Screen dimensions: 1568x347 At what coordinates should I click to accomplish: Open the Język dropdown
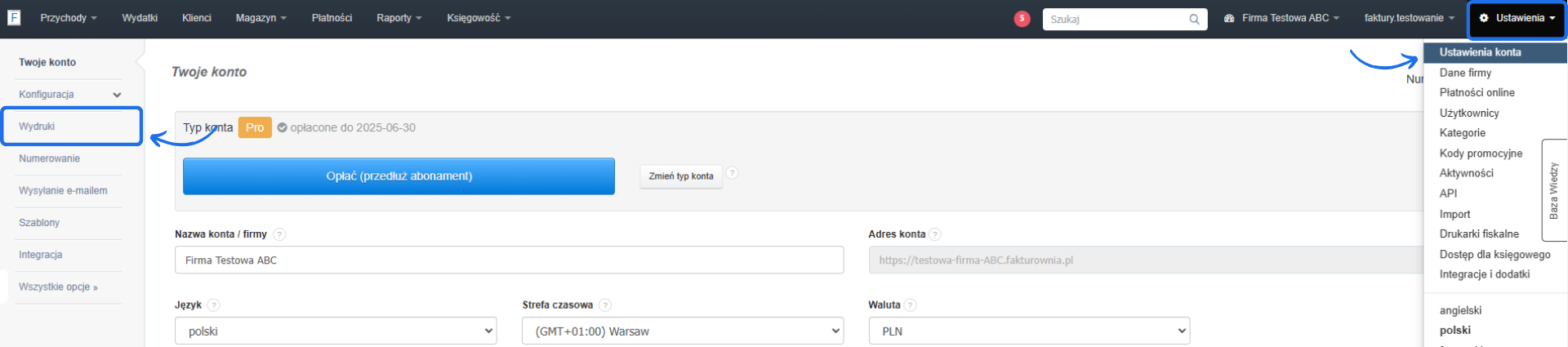point(336,331)
